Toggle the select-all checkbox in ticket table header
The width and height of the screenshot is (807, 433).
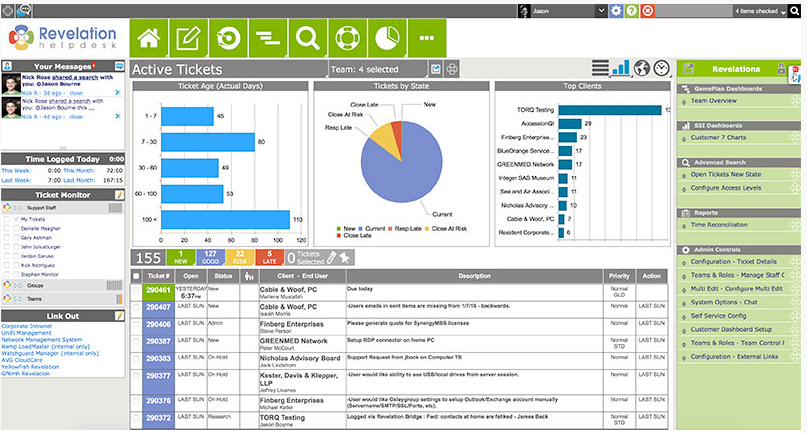tap(136, 276)
